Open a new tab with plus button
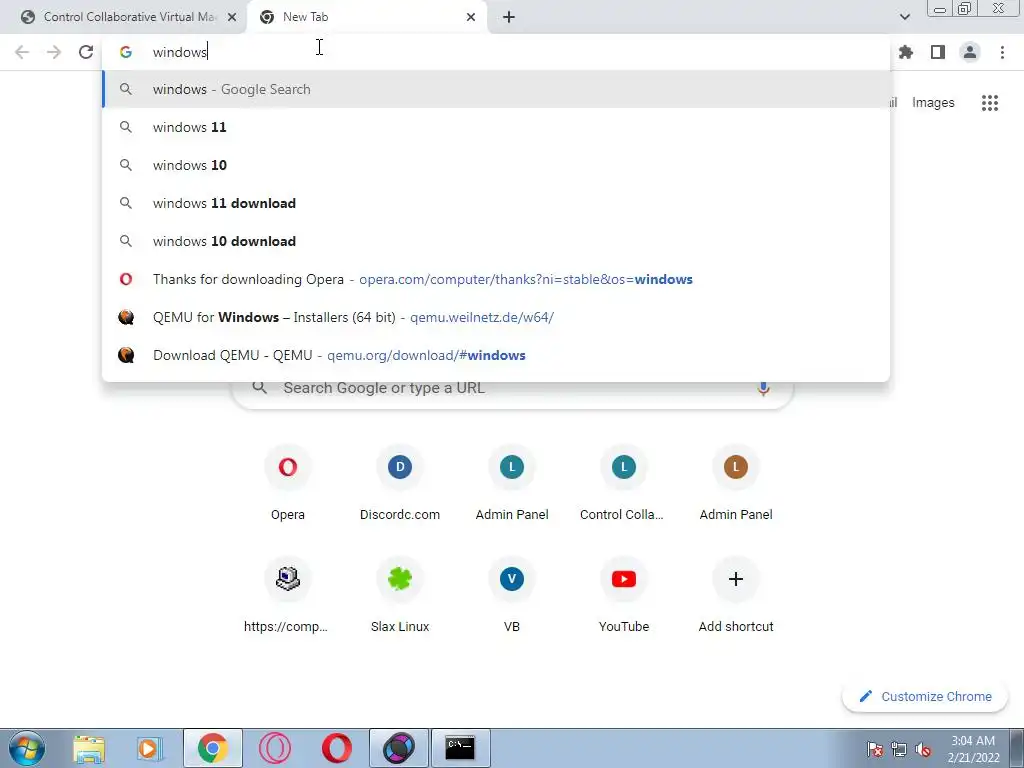The width and height of the screenshot is (1024, 768). coord(509,17)
